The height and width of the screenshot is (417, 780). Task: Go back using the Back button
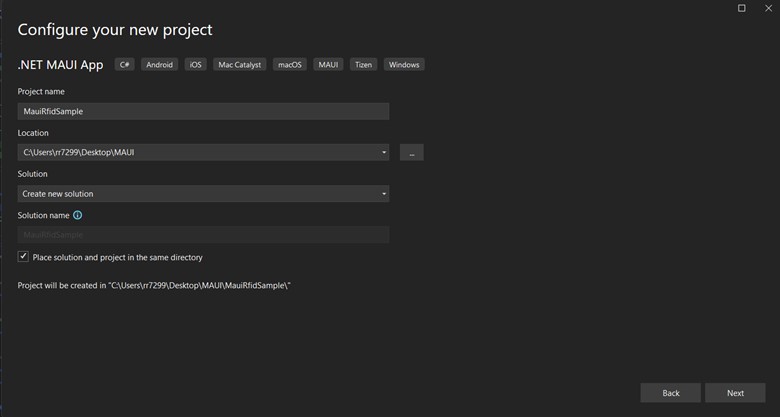tap(671, 393)
